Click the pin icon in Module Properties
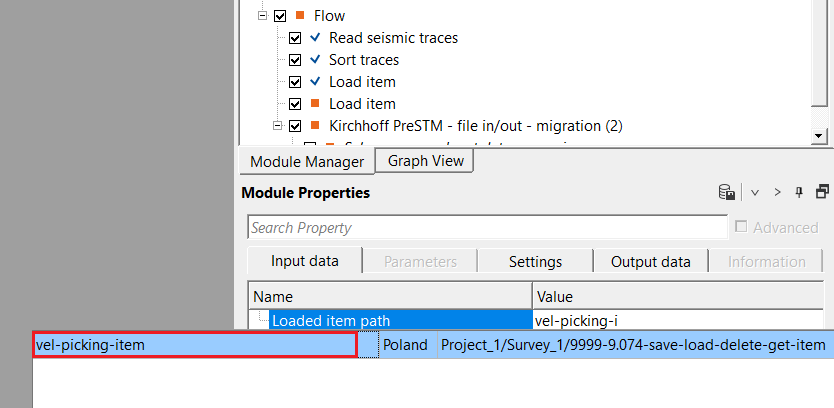834x408 pixels. 799,192
